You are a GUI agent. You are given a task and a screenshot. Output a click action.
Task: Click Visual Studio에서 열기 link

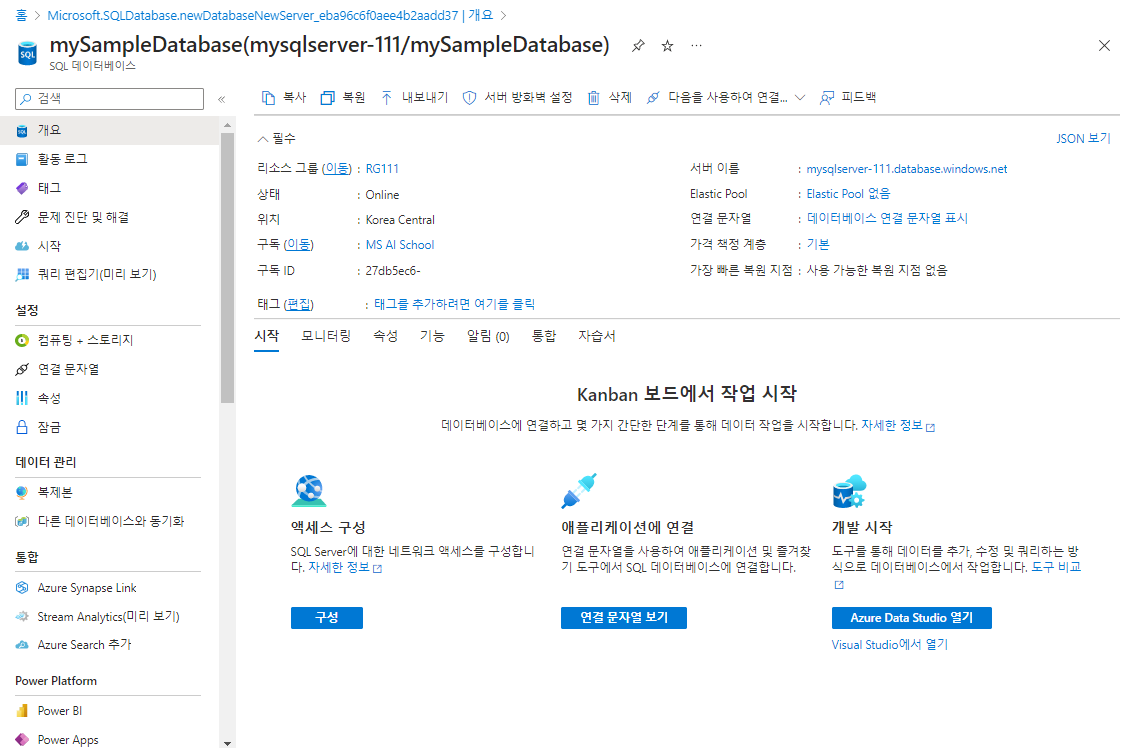tap(889, 645)
